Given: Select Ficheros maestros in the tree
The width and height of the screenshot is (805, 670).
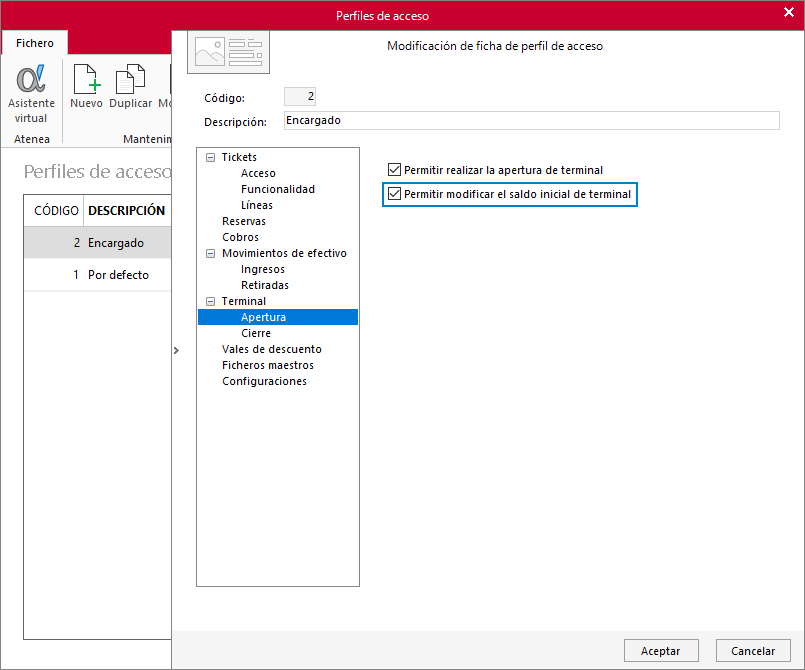Looking at the screenshot, I should [267, 365].
